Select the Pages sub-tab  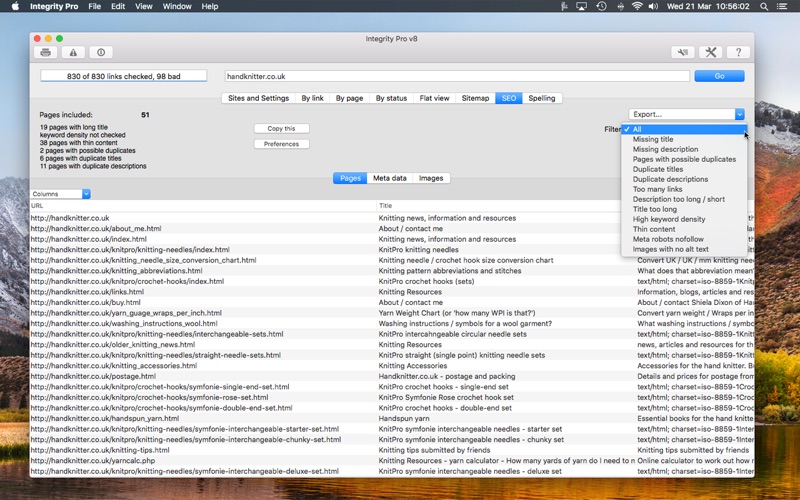(350, 178)
